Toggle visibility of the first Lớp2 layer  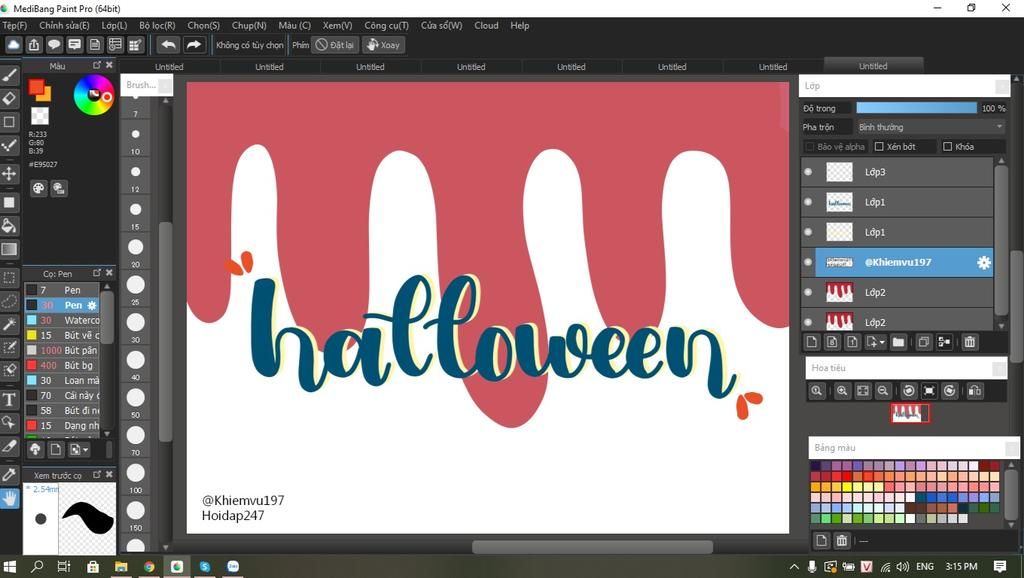[808, 292]
